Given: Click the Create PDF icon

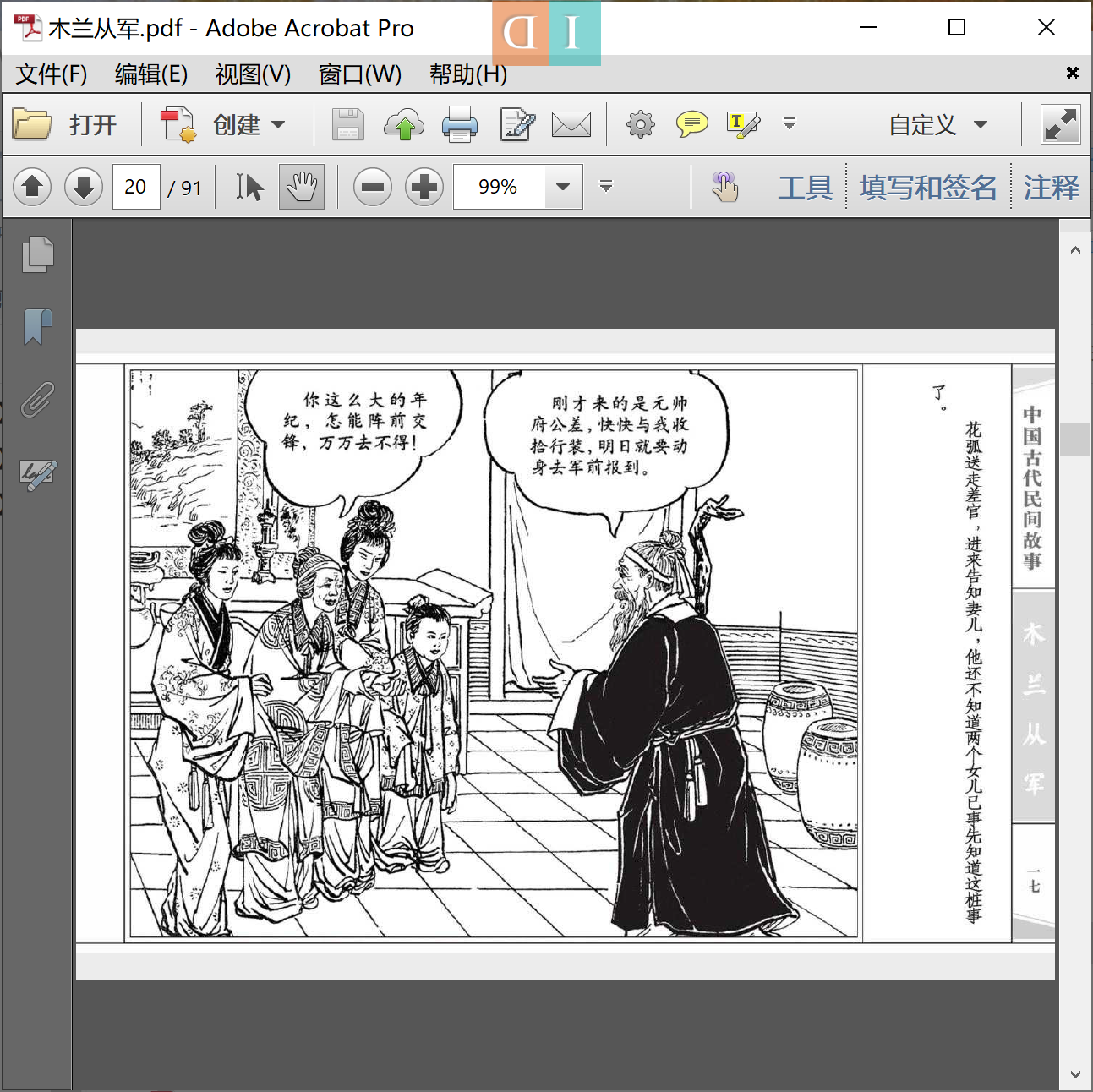Looking at the screenshot, I should pos(178,125).
